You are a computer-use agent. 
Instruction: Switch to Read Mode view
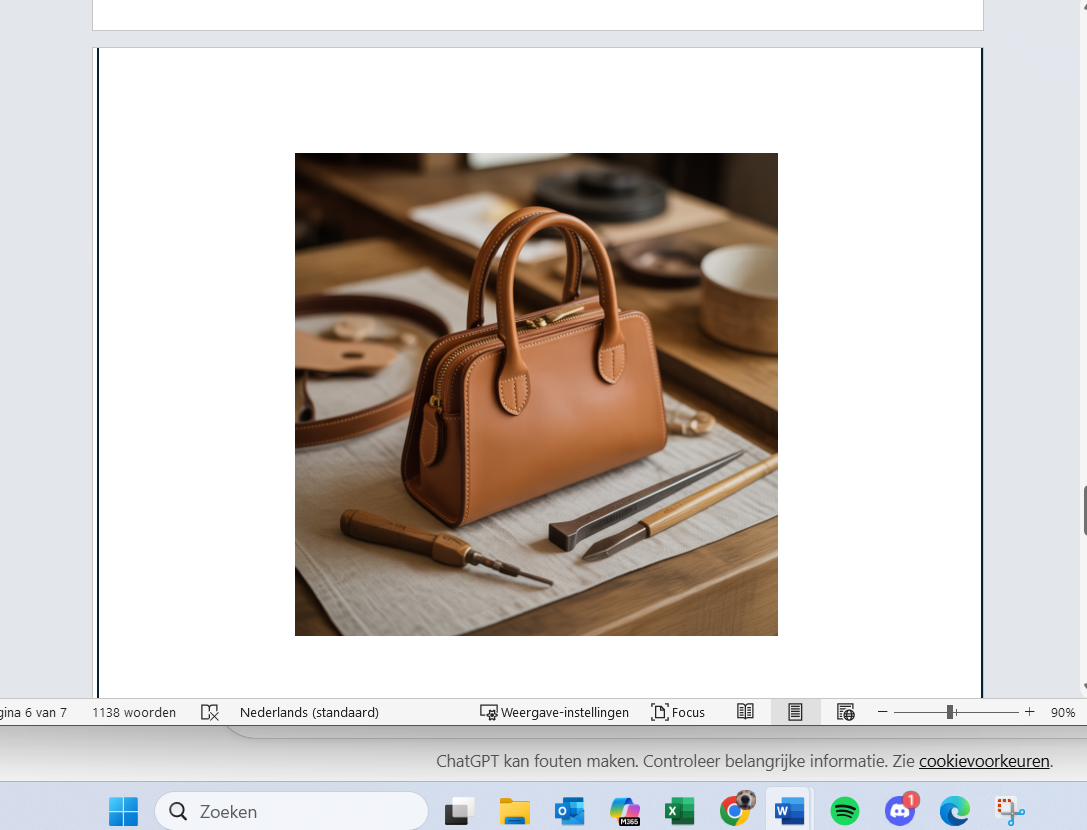tap(745, 712)
